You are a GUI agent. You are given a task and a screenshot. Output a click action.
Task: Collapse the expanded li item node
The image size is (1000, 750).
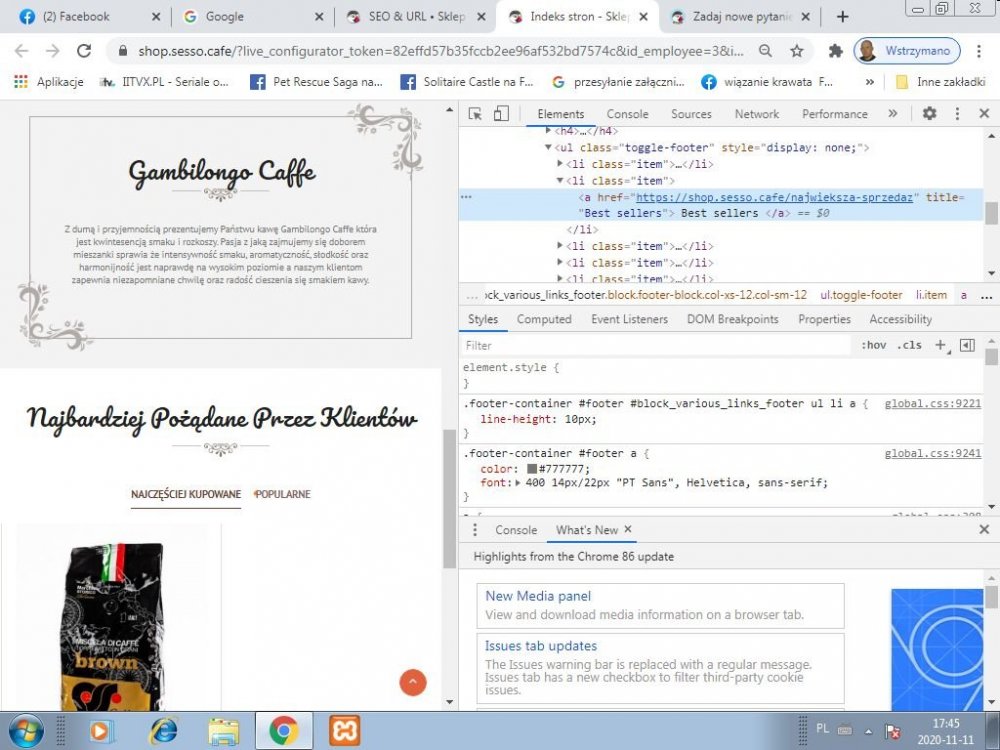click(x=560, y=180)
